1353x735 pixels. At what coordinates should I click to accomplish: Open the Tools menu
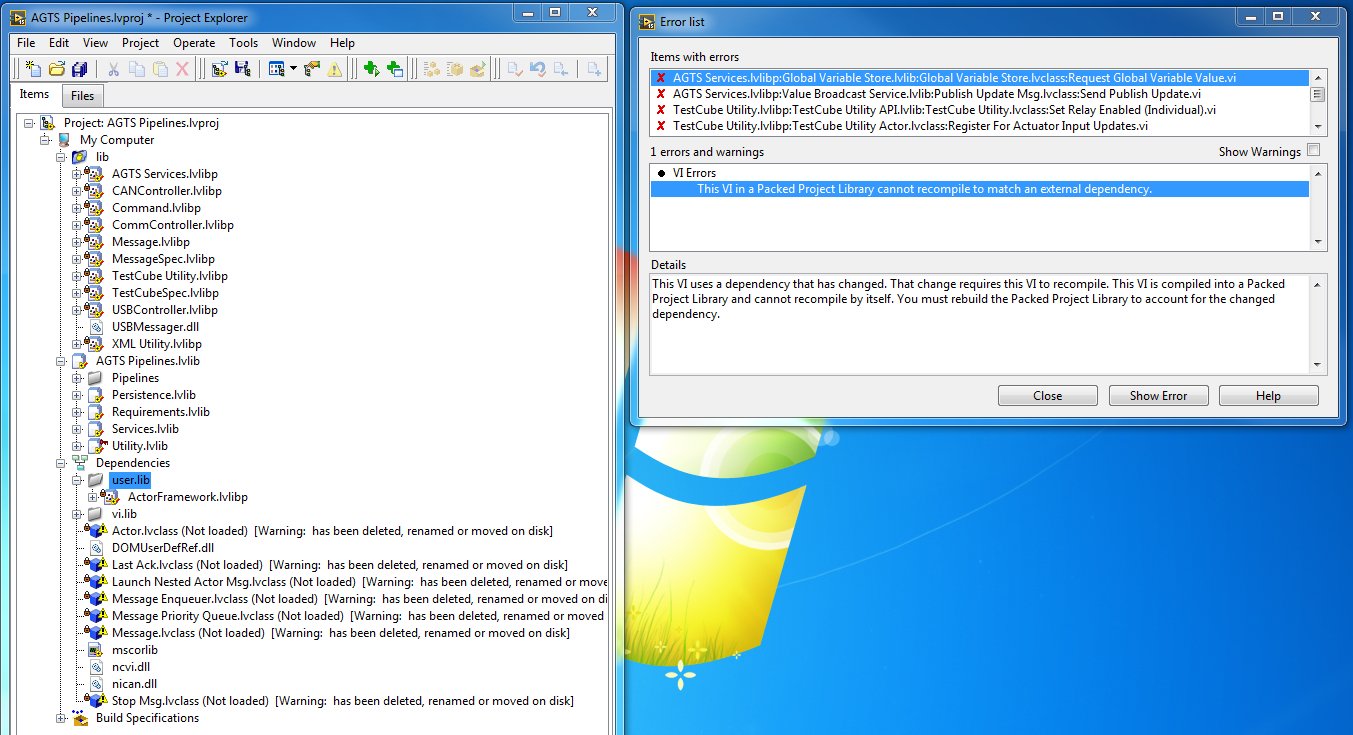click(x=243, y=43)
